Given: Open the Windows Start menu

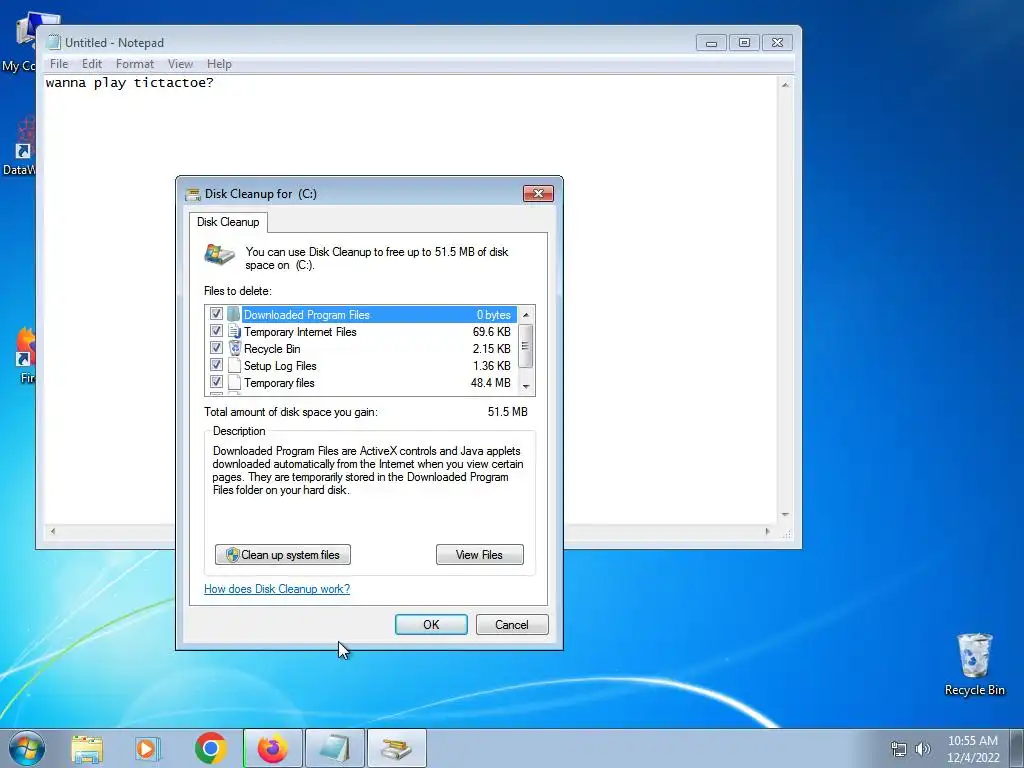Looking at the screenshot, I should (27, 748).
